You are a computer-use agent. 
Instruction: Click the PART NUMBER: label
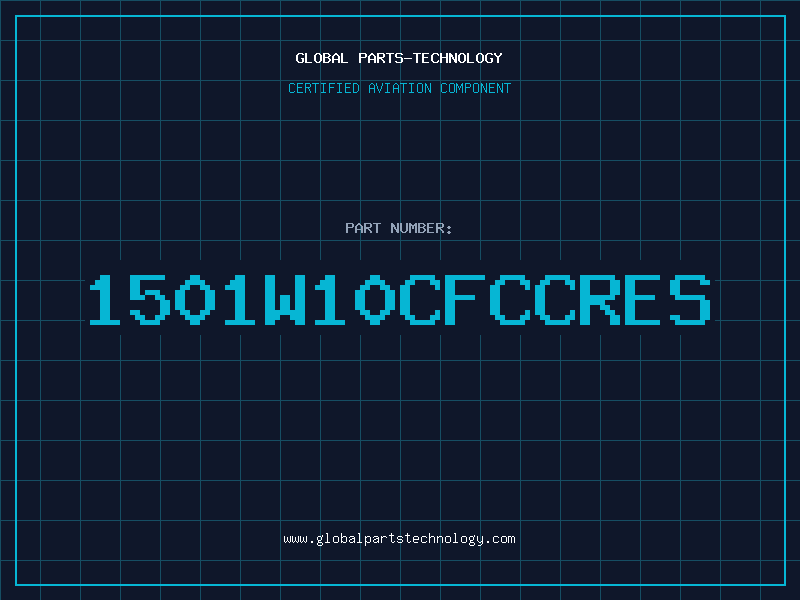point(399,228)
